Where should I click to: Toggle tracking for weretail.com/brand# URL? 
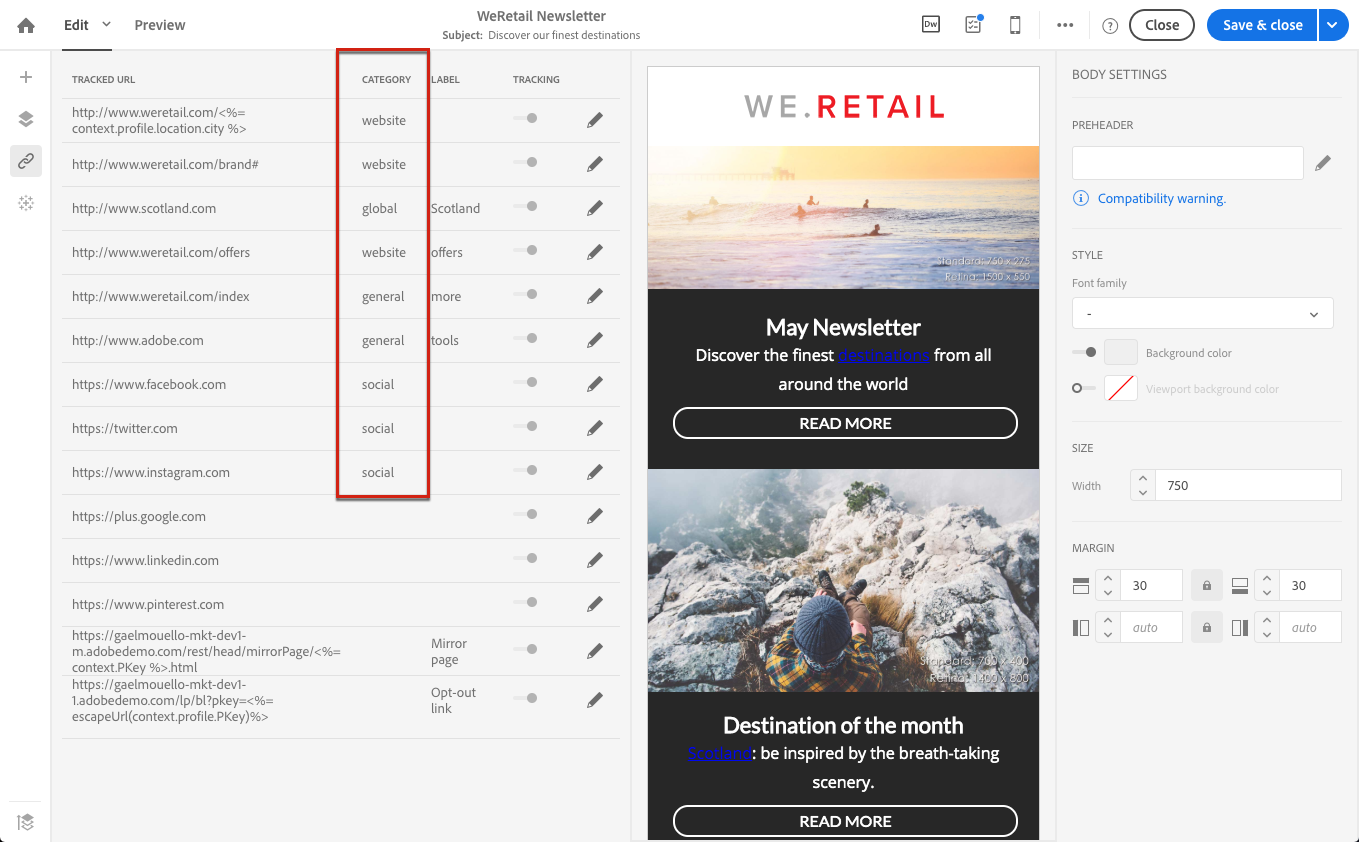[525, 162]
